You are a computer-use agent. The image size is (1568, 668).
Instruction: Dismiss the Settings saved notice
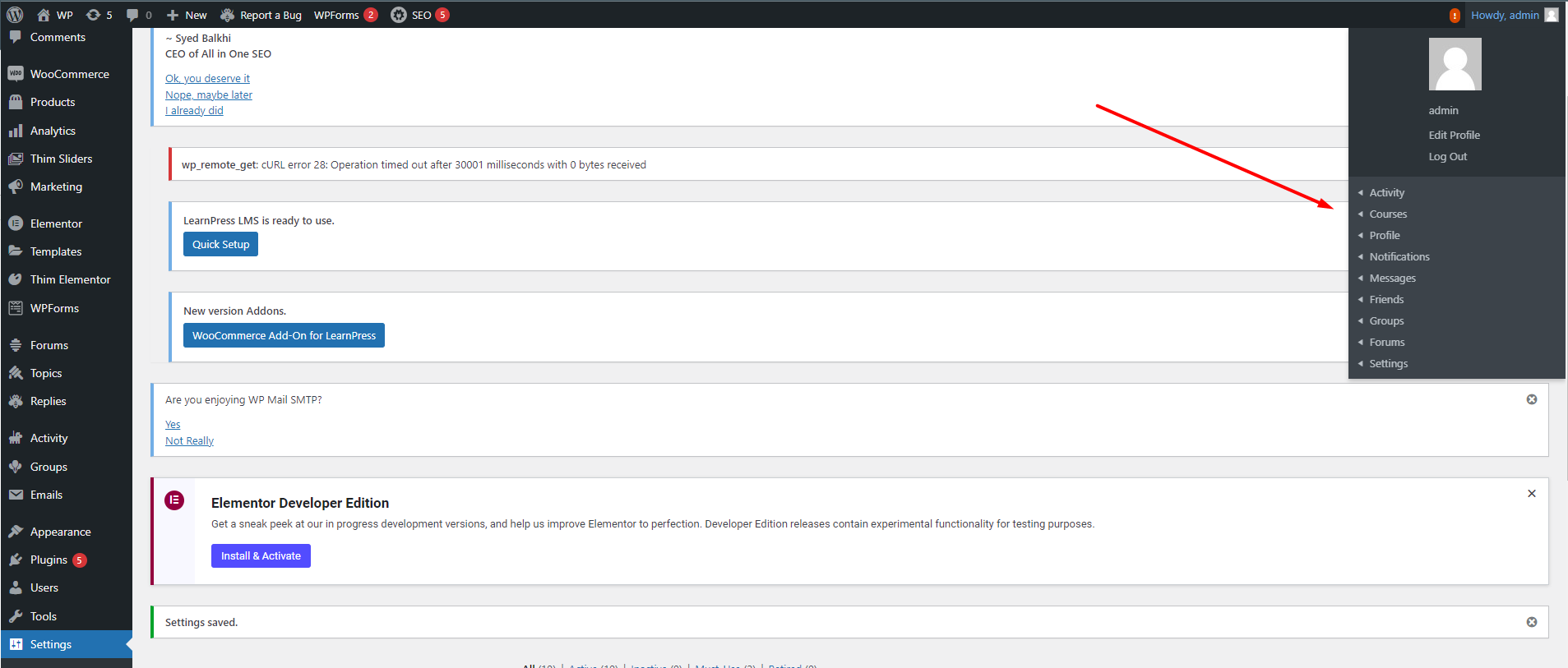coord(1531,622)
